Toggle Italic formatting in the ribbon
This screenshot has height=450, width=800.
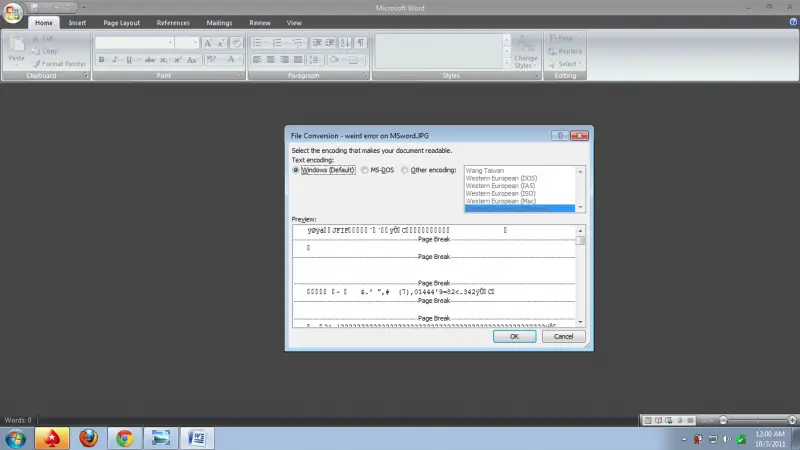click(x=115, y=60)
